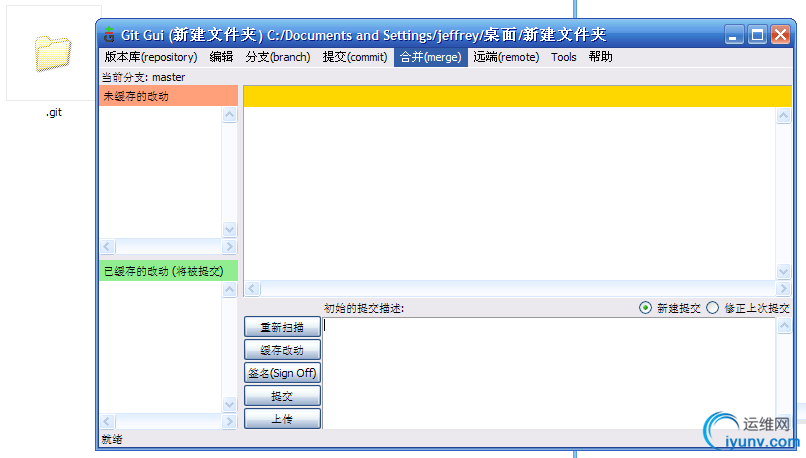Open the Tools menu
Image resolution: width=806 pixels, height=458 pixels.
(x=563, y=57)
